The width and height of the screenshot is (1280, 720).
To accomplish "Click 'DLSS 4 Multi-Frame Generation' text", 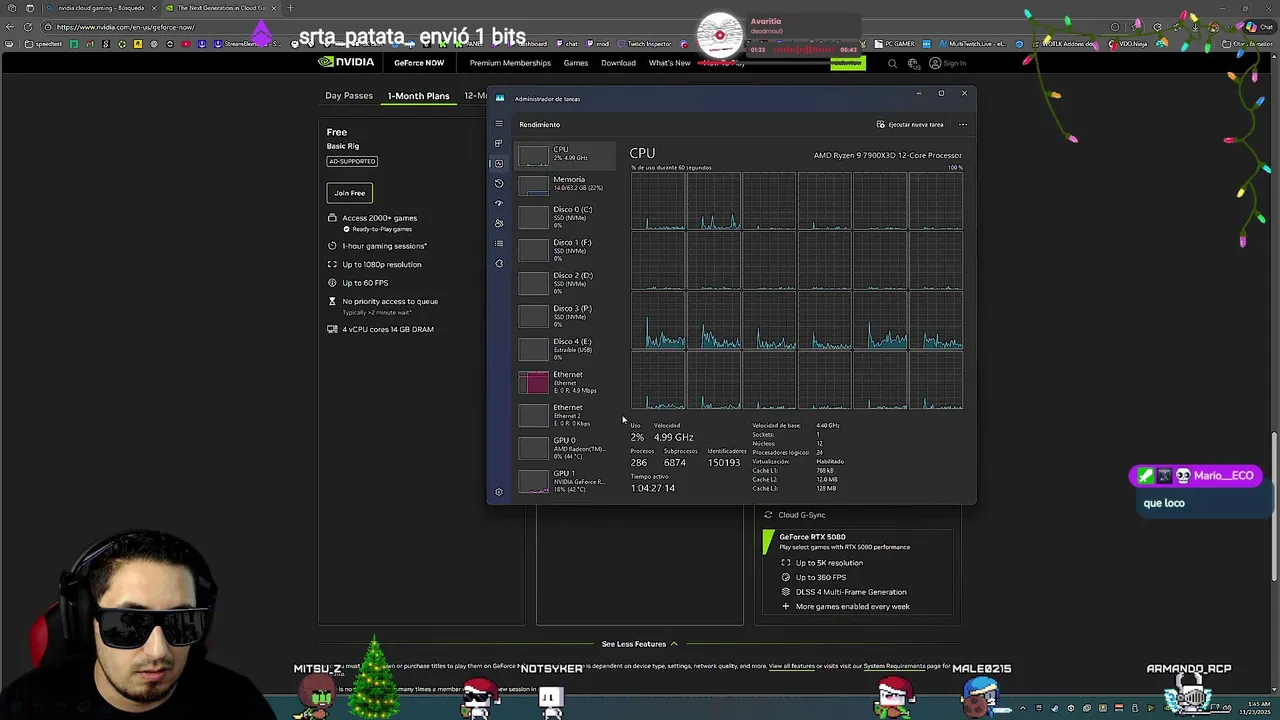I will pos(851,592).
